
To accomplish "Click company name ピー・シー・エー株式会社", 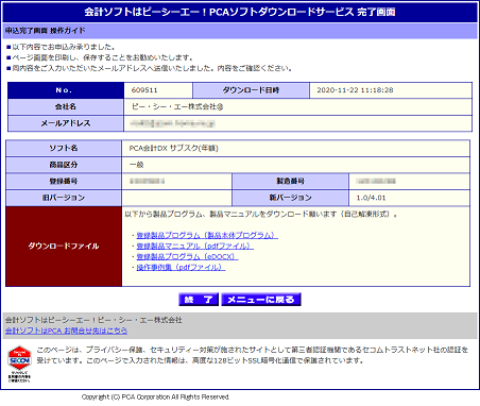I will [x=177, y=107].
